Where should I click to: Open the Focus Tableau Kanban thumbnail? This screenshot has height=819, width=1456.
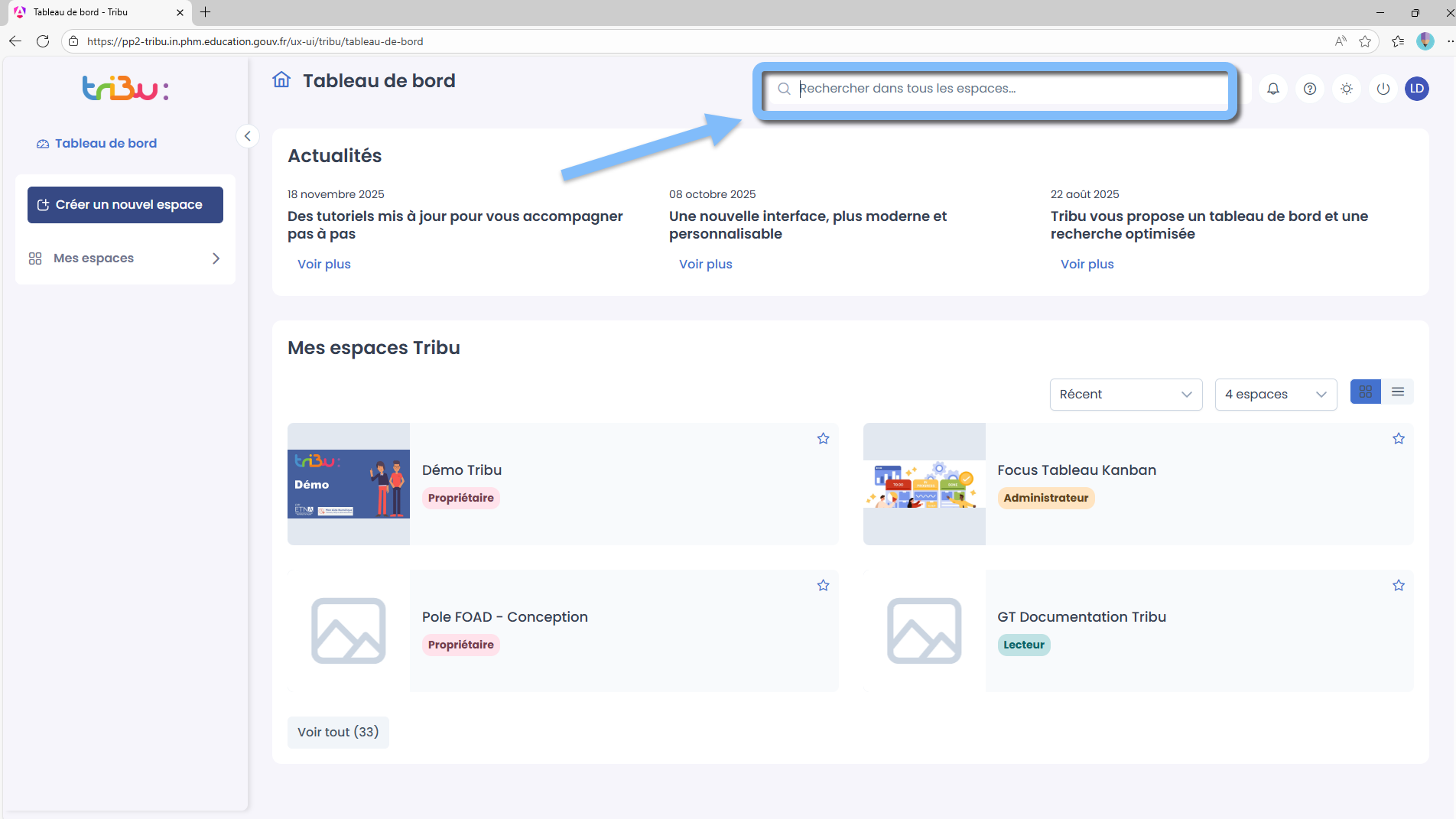tap(925, 484)
